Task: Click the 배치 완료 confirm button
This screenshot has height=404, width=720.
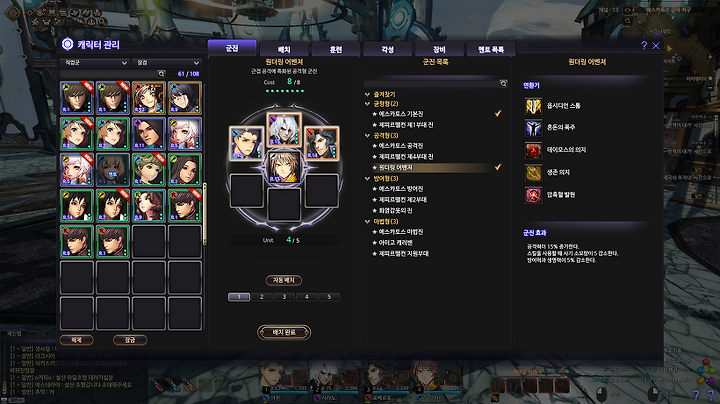Action: (284, 332)
